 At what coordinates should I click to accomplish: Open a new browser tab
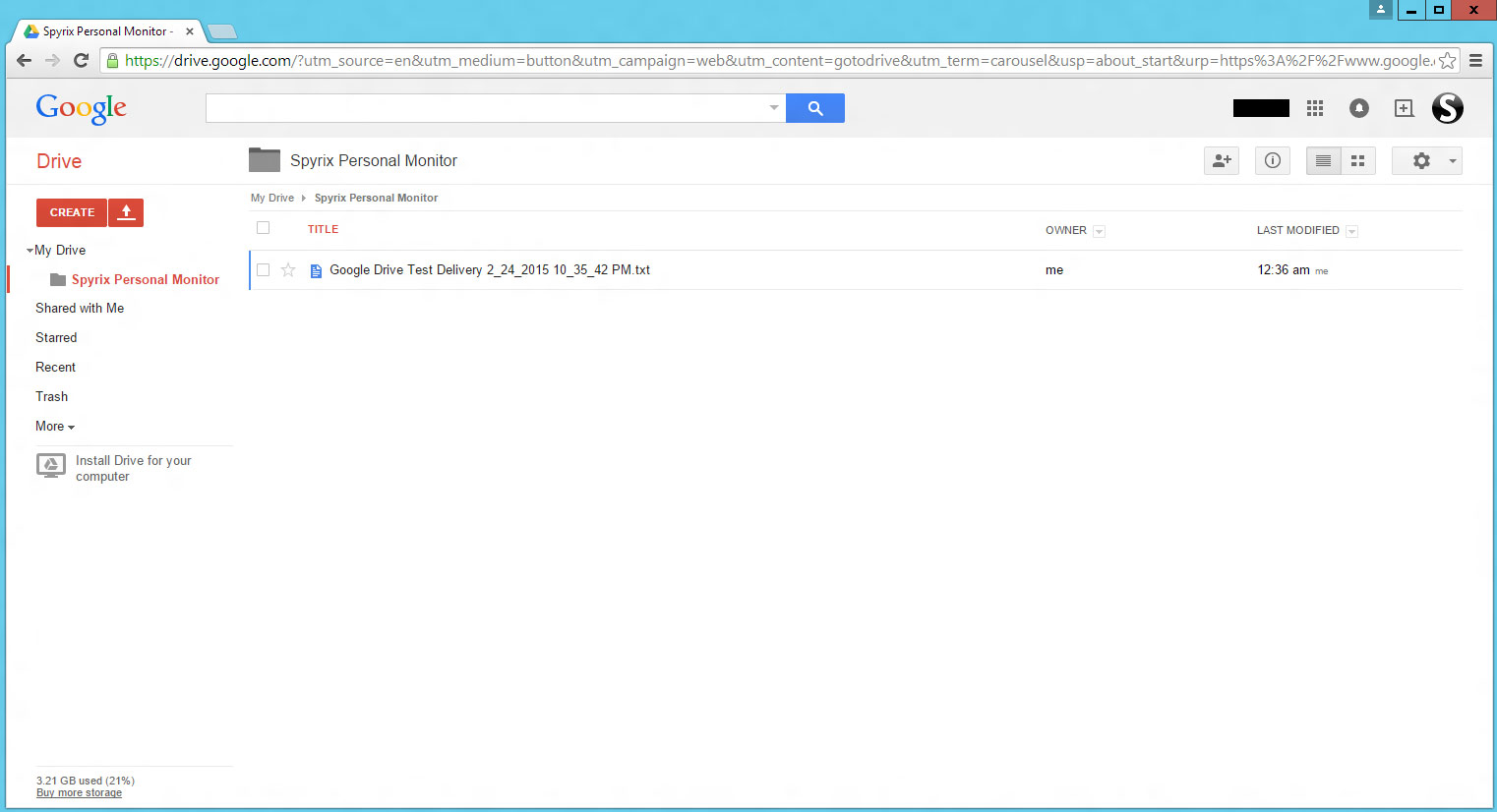(222, 32)
